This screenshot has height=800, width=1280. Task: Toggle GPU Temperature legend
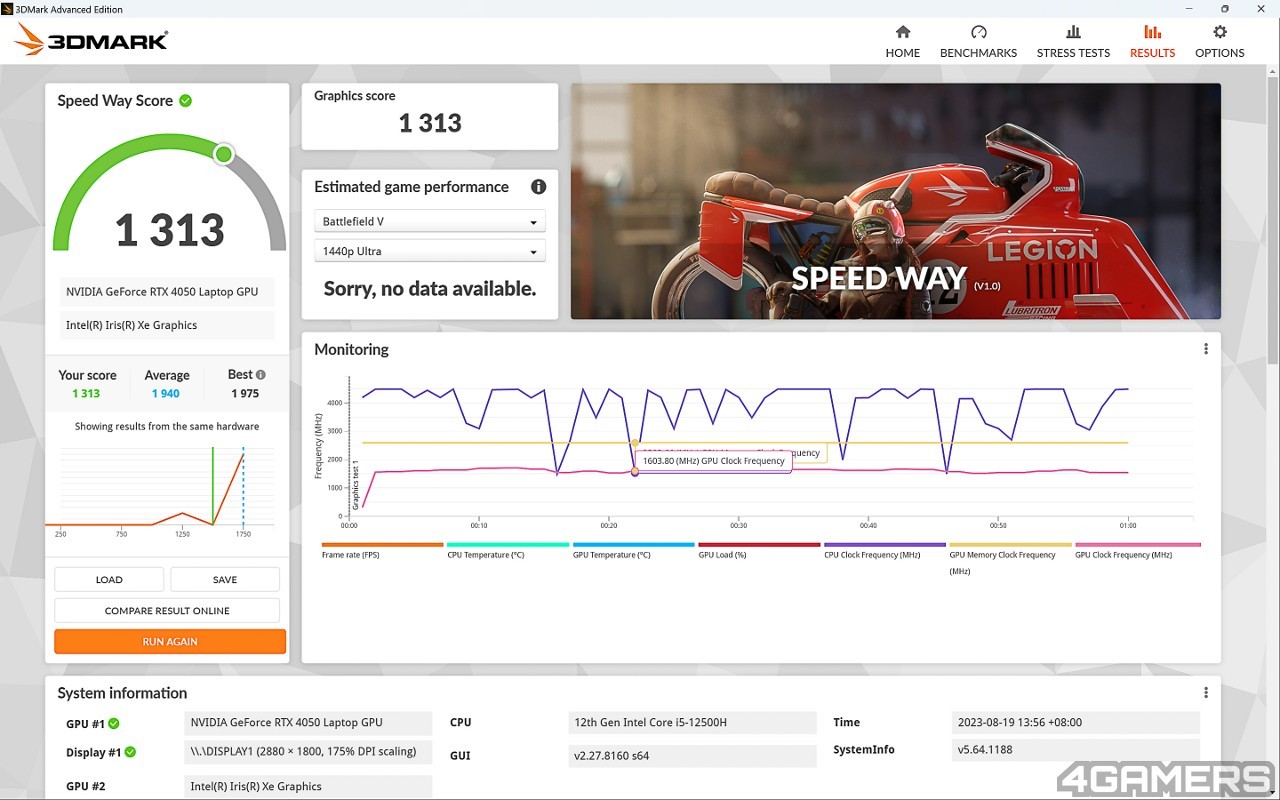click(x=633, y=551)
